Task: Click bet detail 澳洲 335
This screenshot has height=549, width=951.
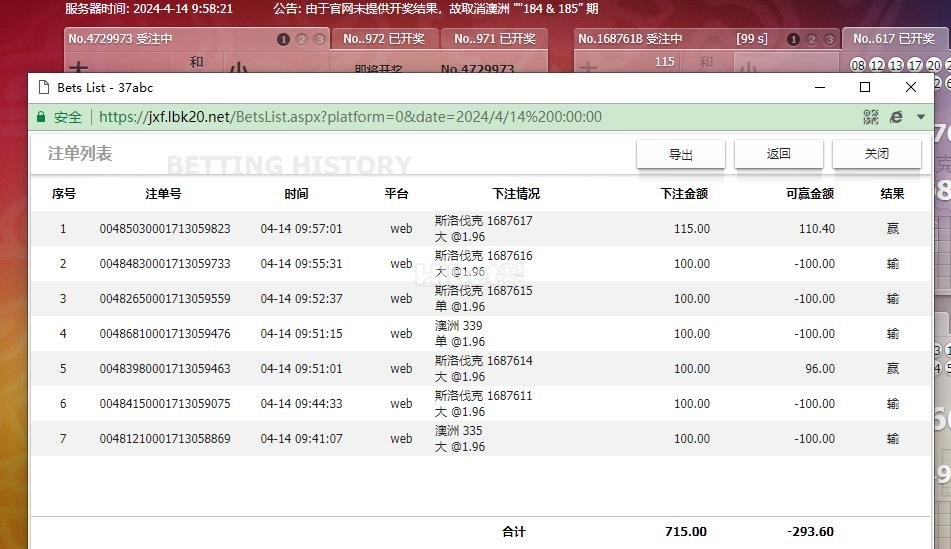Action: coord(459,431)
